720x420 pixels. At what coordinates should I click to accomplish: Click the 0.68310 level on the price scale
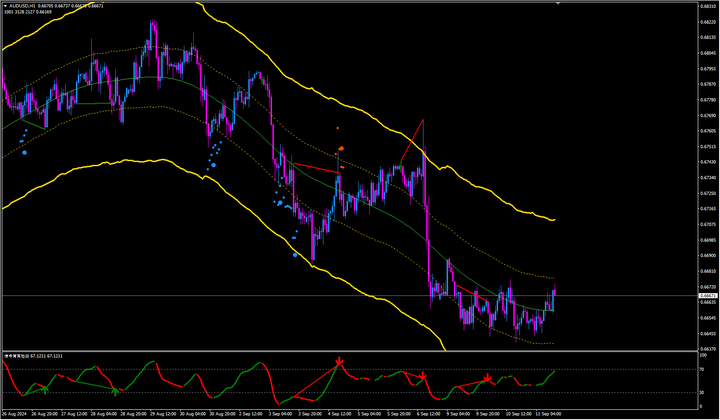point(708,6)
